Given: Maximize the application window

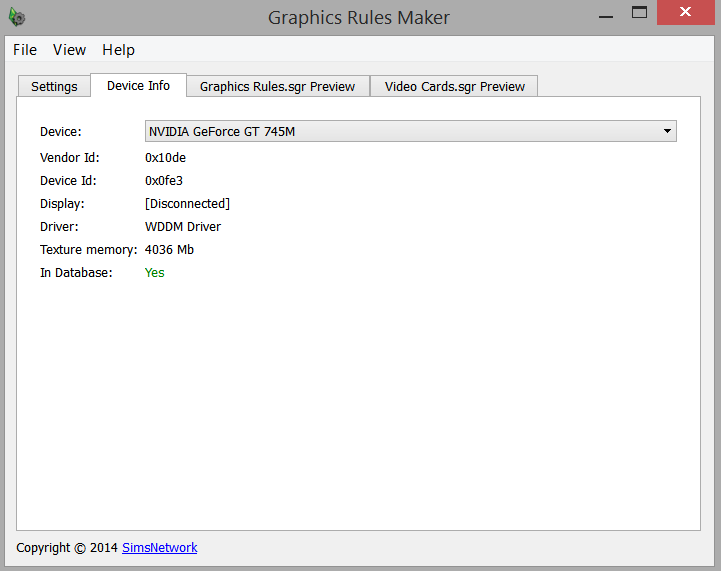Looking at the screenshot, I should [x=640, y=13].
